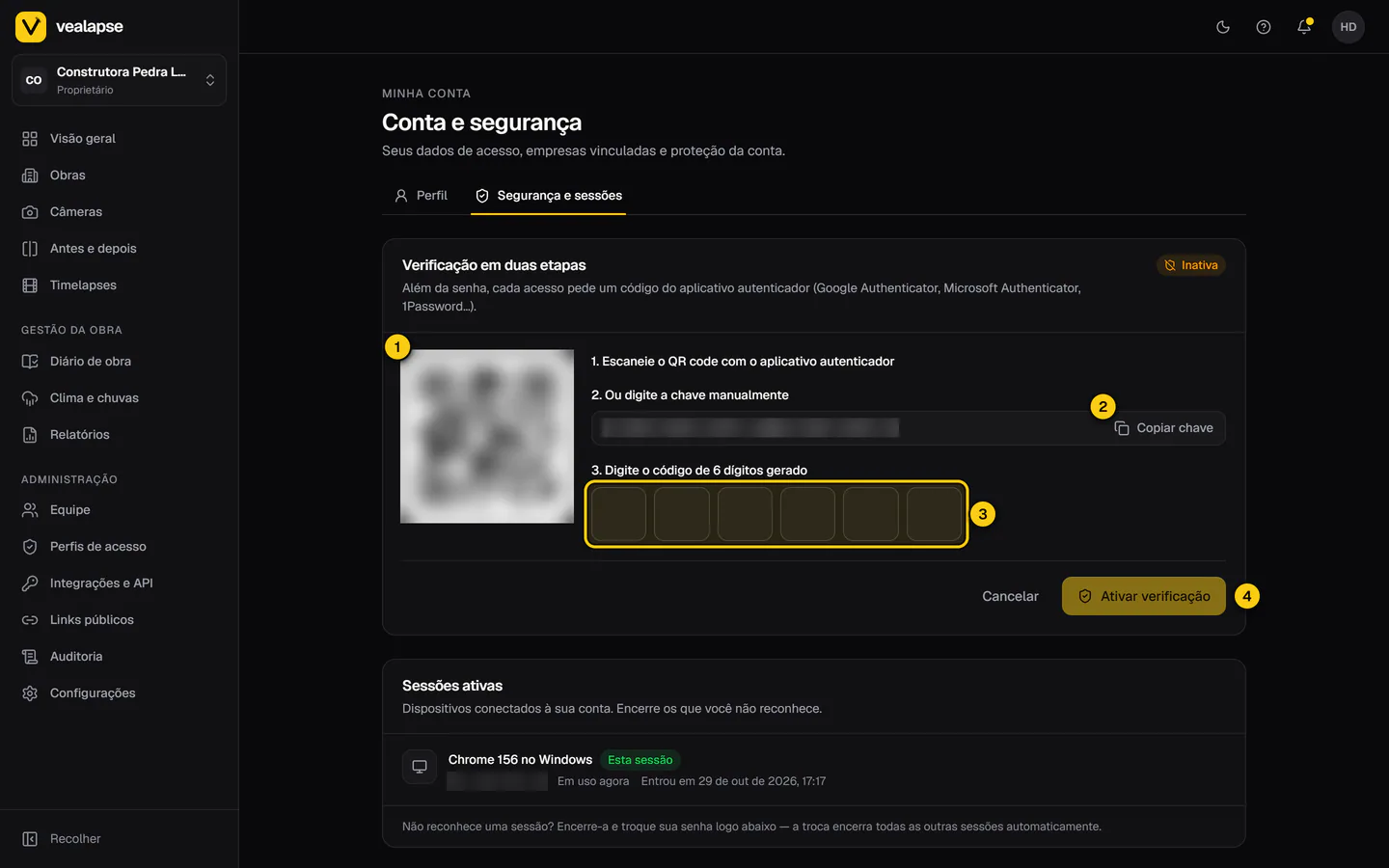Open the HD user avatar menu
1389x868 pixels.
1348,27
